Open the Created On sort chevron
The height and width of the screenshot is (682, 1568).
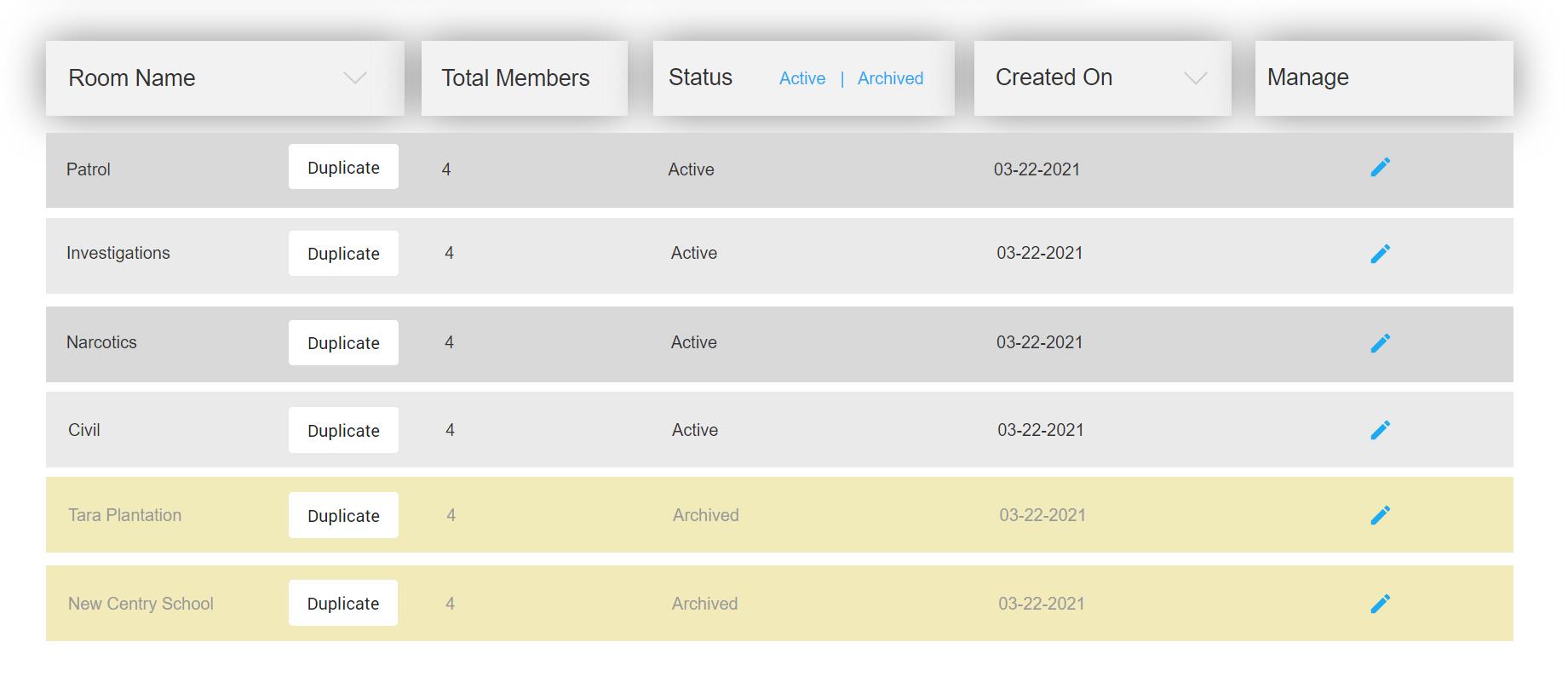tap(1195, 78)
